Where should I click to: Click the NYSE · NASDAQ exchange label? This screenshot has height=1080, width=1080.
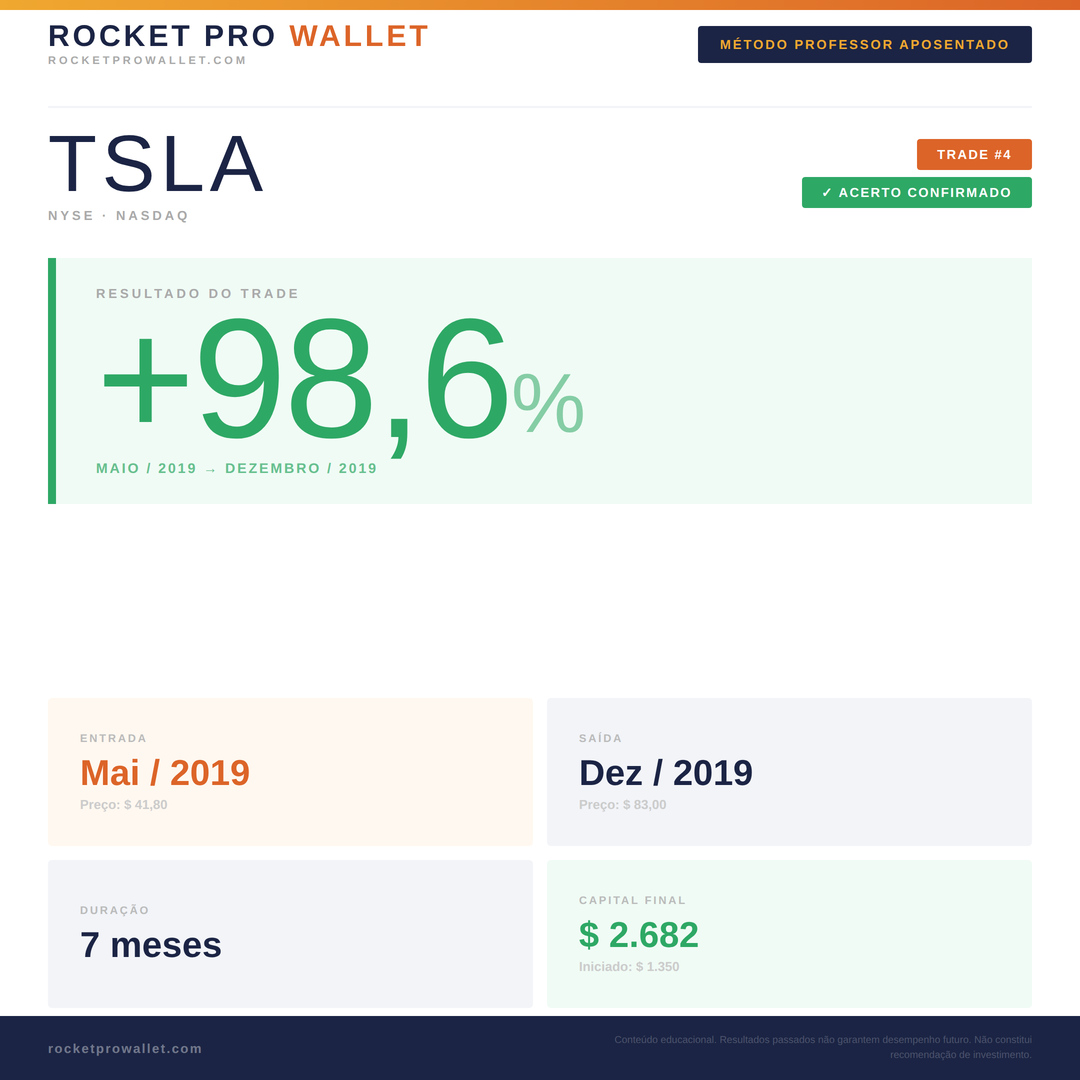118,216
